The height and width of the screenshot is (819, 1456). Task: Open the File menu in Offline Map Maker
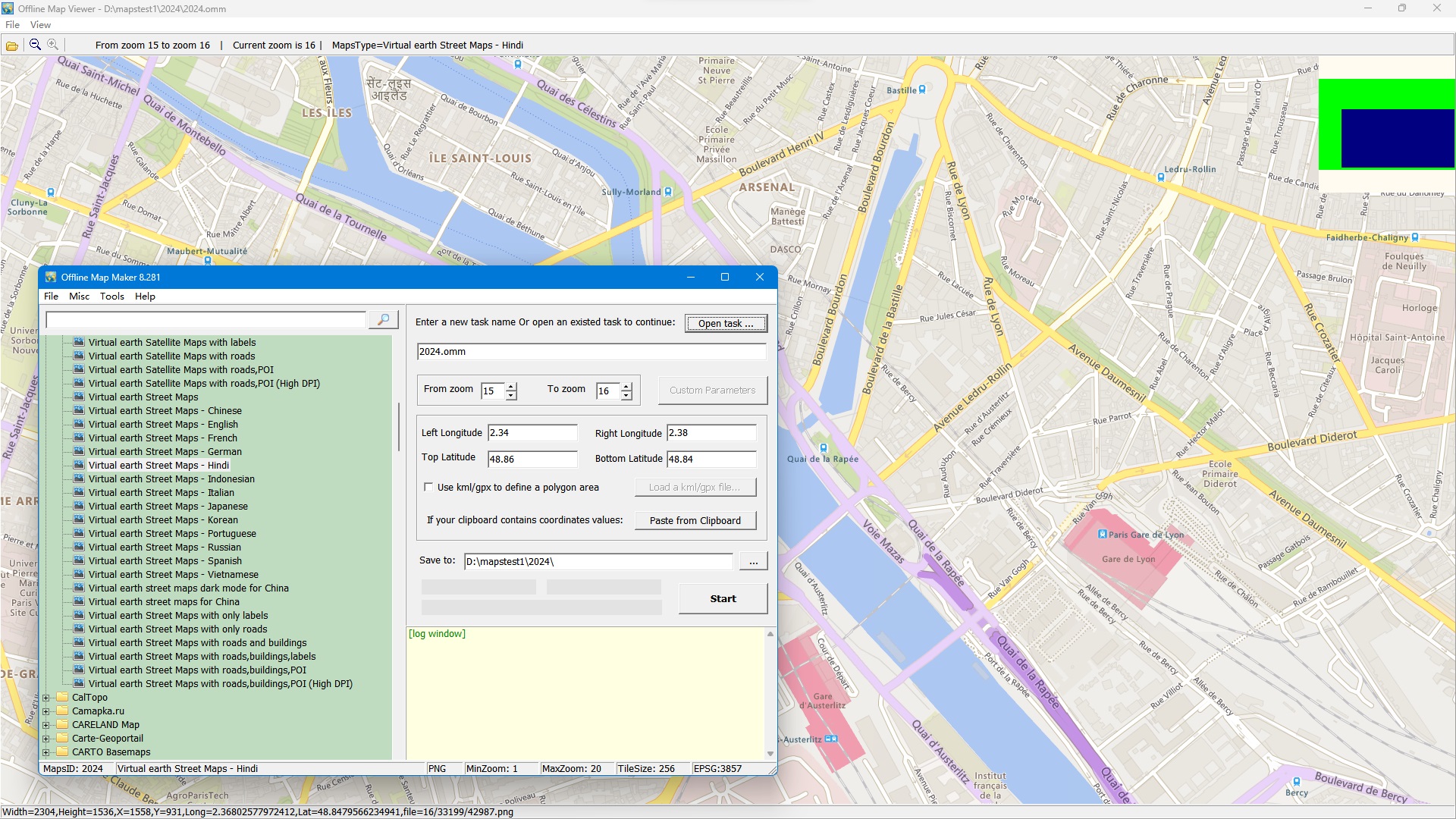click(x=51, y=296)
